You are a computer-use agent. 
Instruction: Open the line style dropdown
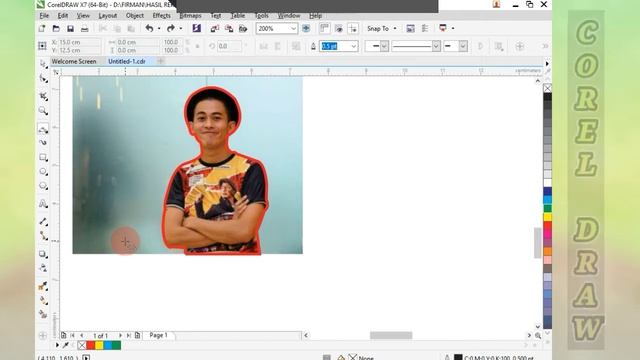[436, 46]
